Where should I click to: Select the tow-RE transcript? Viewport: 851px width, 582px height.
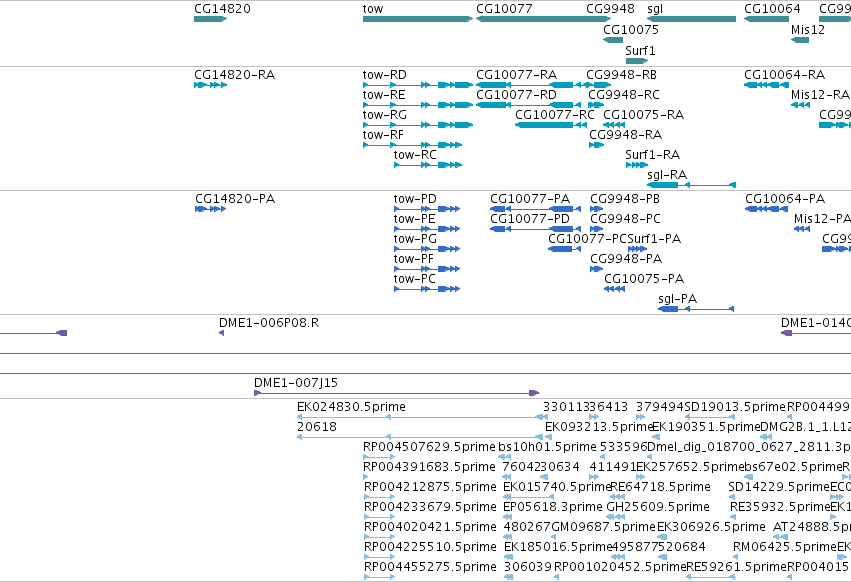418,105
